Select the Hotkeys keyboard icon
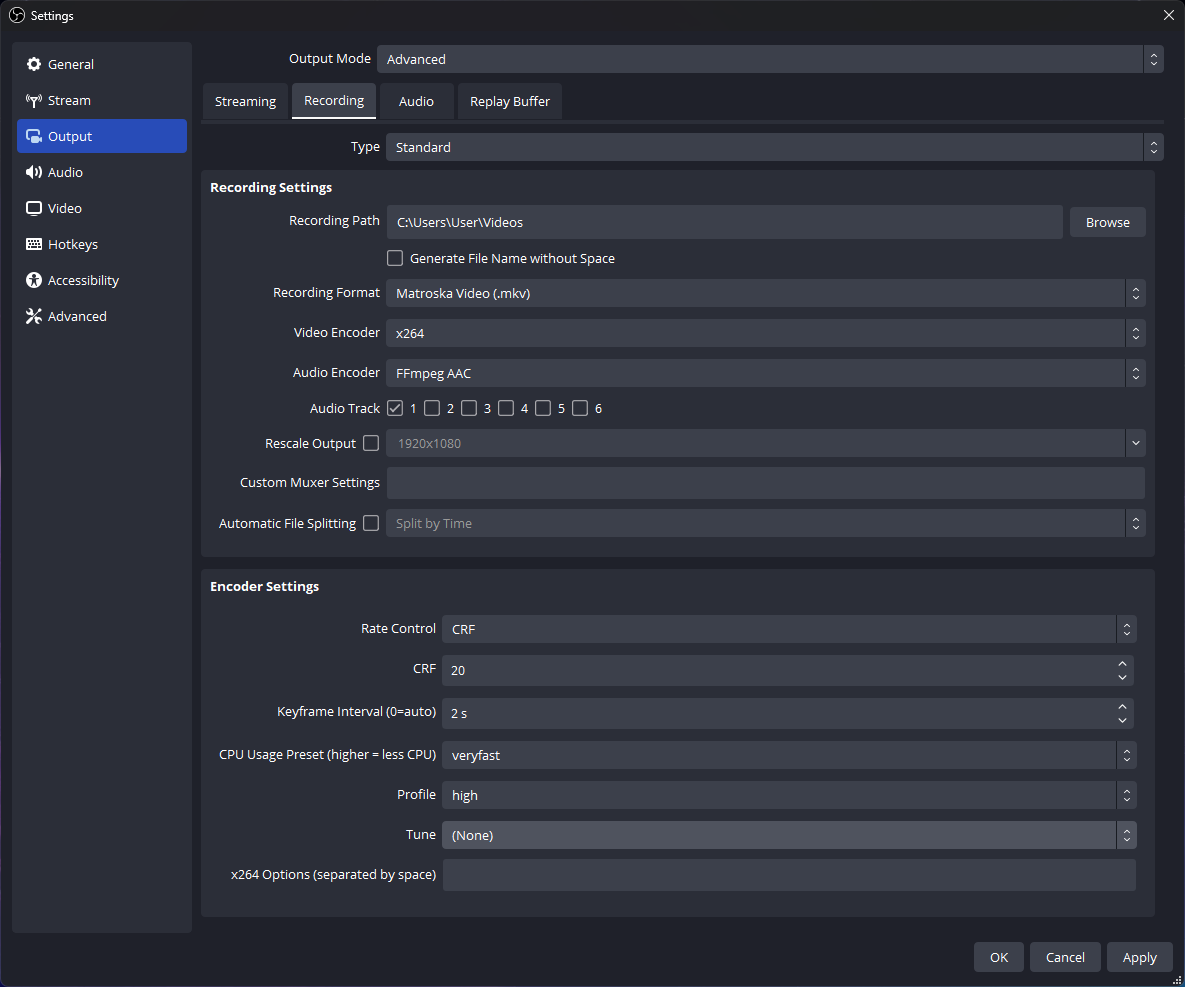 click(x=34, y=244)
